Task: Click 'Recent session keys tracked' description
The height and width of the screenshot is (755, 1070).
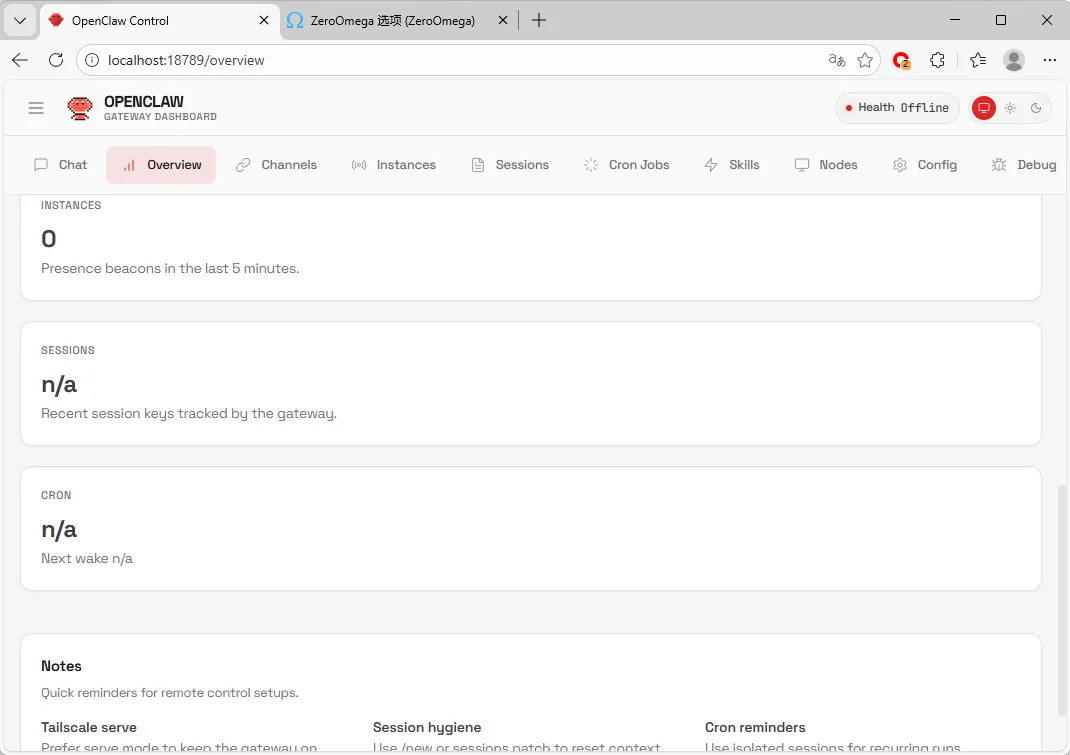Action: click(189, 414)
